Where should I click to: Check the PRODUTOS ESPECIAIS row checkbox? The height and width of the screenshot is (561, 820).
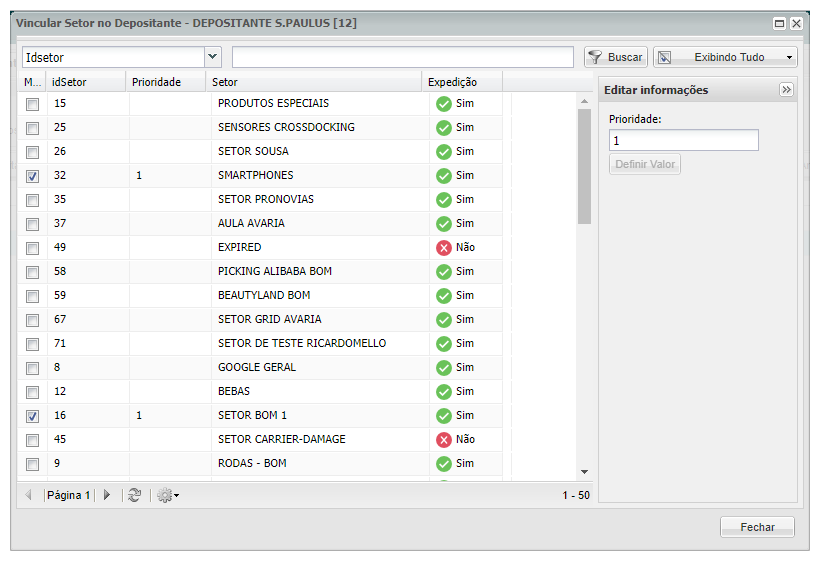click(x=32, y=104)
